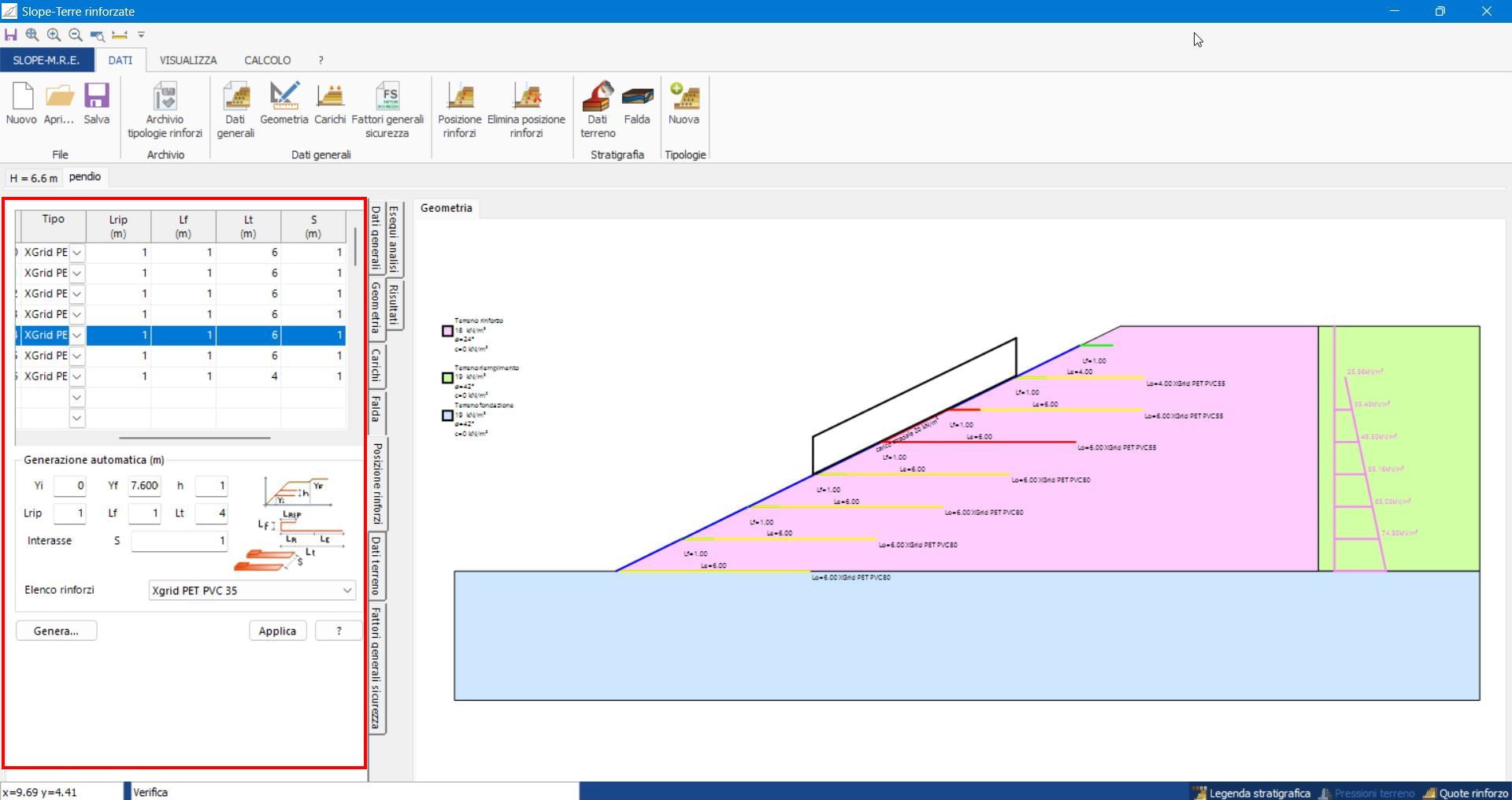Open Tipo dropdown in first table row
The height and width of the screenshot is (800, 1512).
[x=77, y=253]
